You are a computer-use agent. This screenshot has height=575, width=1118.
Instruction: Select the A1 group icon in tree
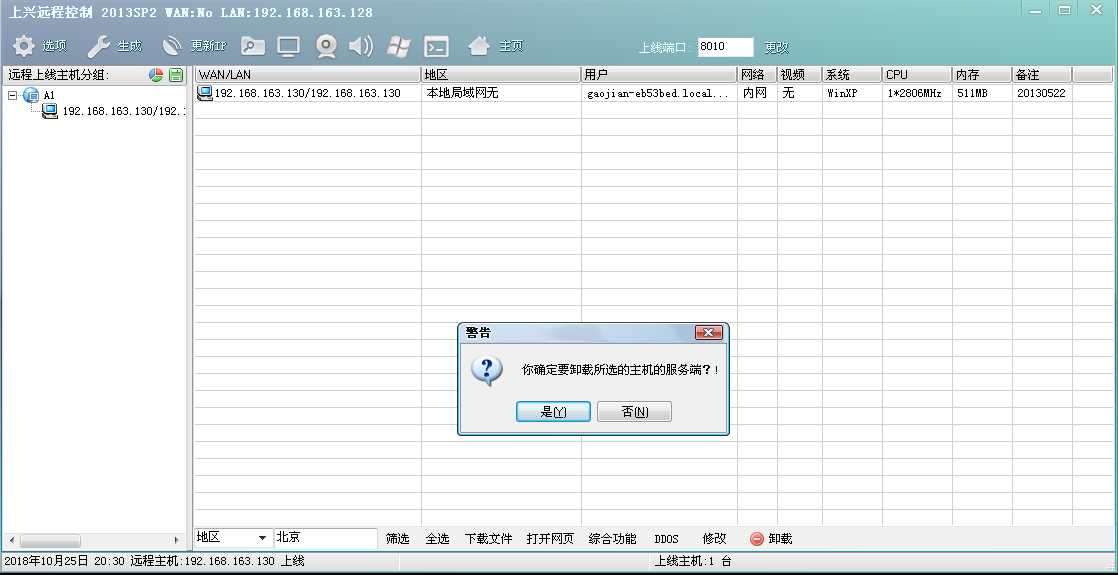[31, 95]
